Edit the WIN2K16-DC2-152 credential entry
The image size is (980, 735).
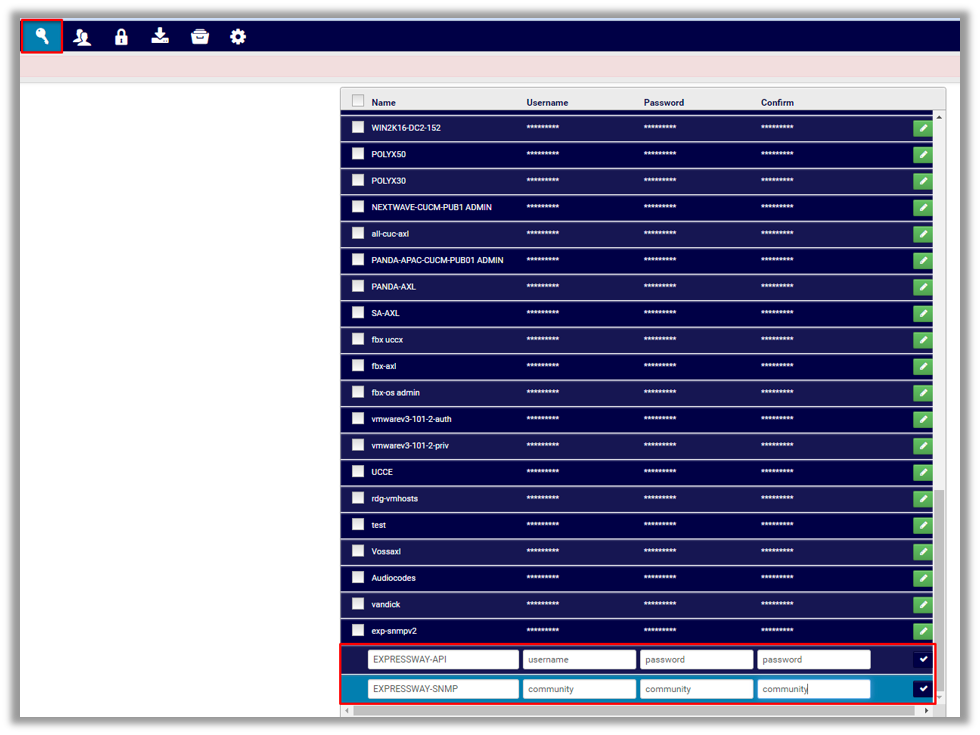(x=922, y=128)
